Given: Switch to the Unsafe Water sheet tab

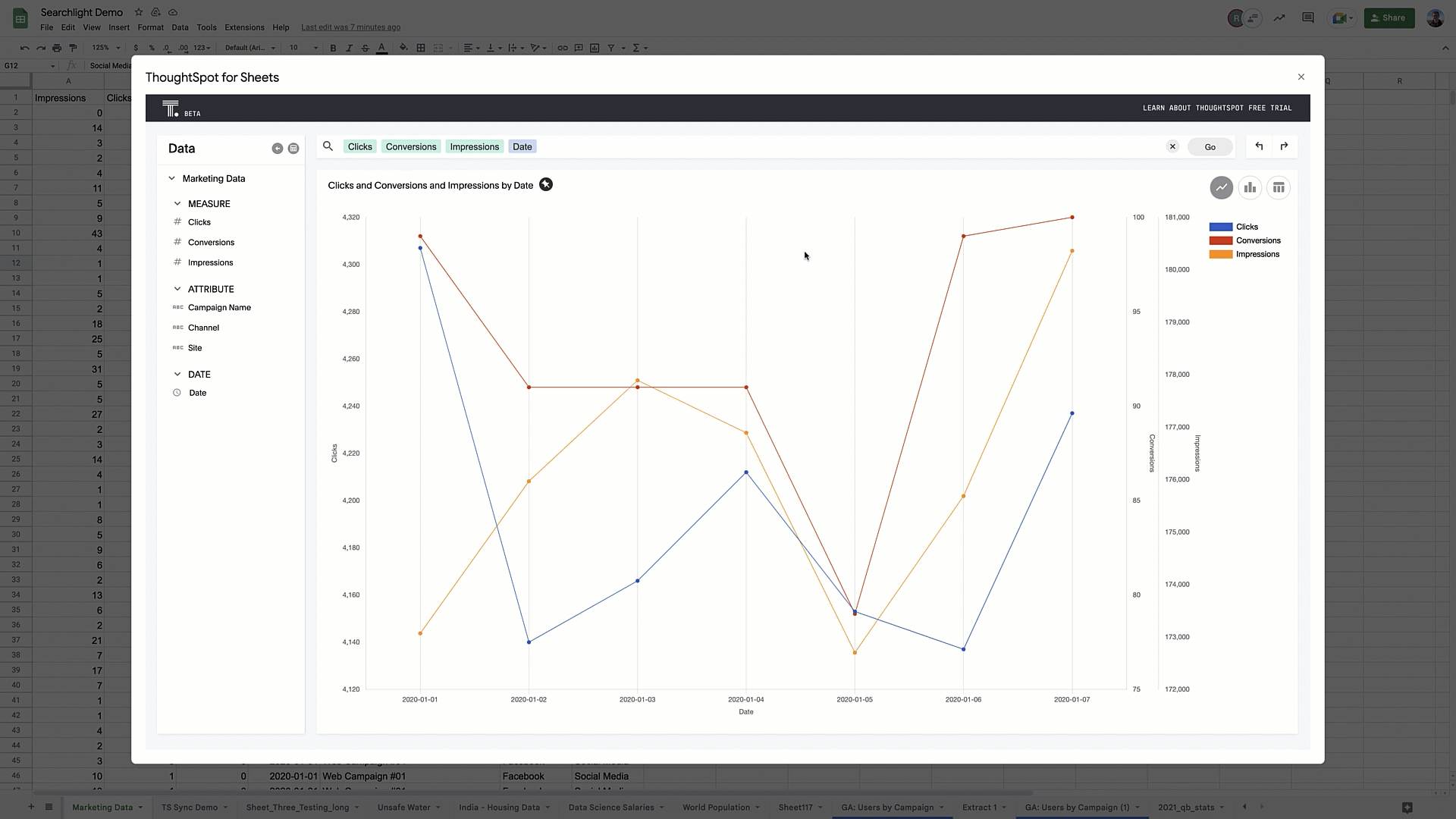Looking at the screenshot, I should [403, 807].
